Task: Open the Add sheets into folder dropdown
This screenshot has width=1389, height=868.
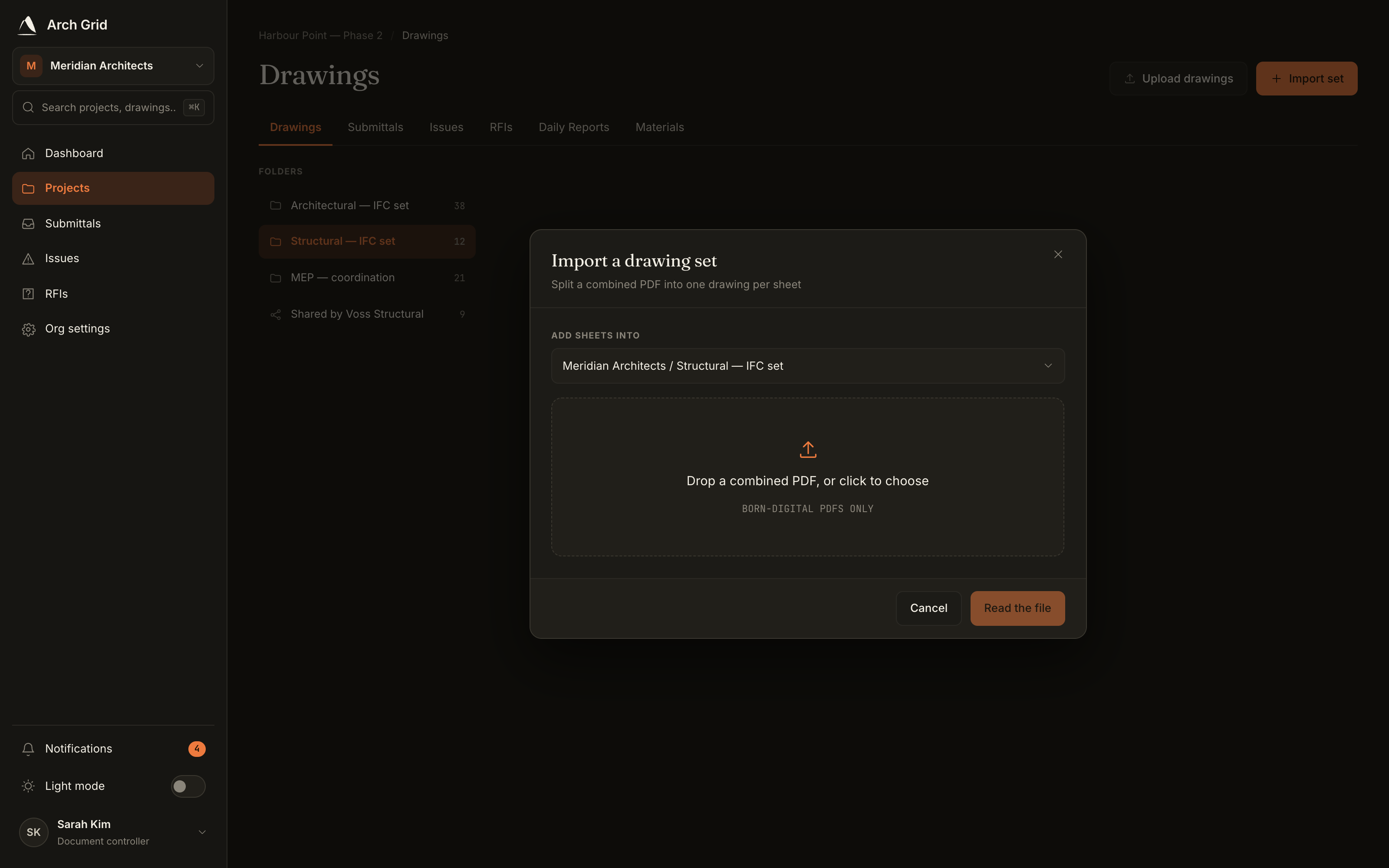Action: (x=807, y=366)
